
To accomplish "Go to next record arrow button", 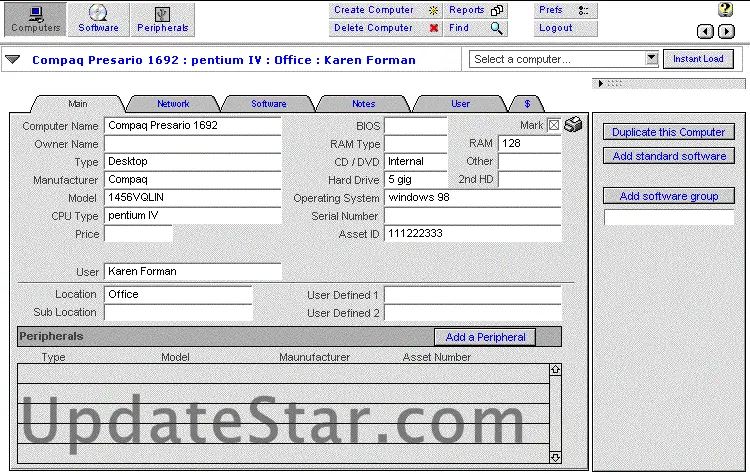I will coord(726,32).
